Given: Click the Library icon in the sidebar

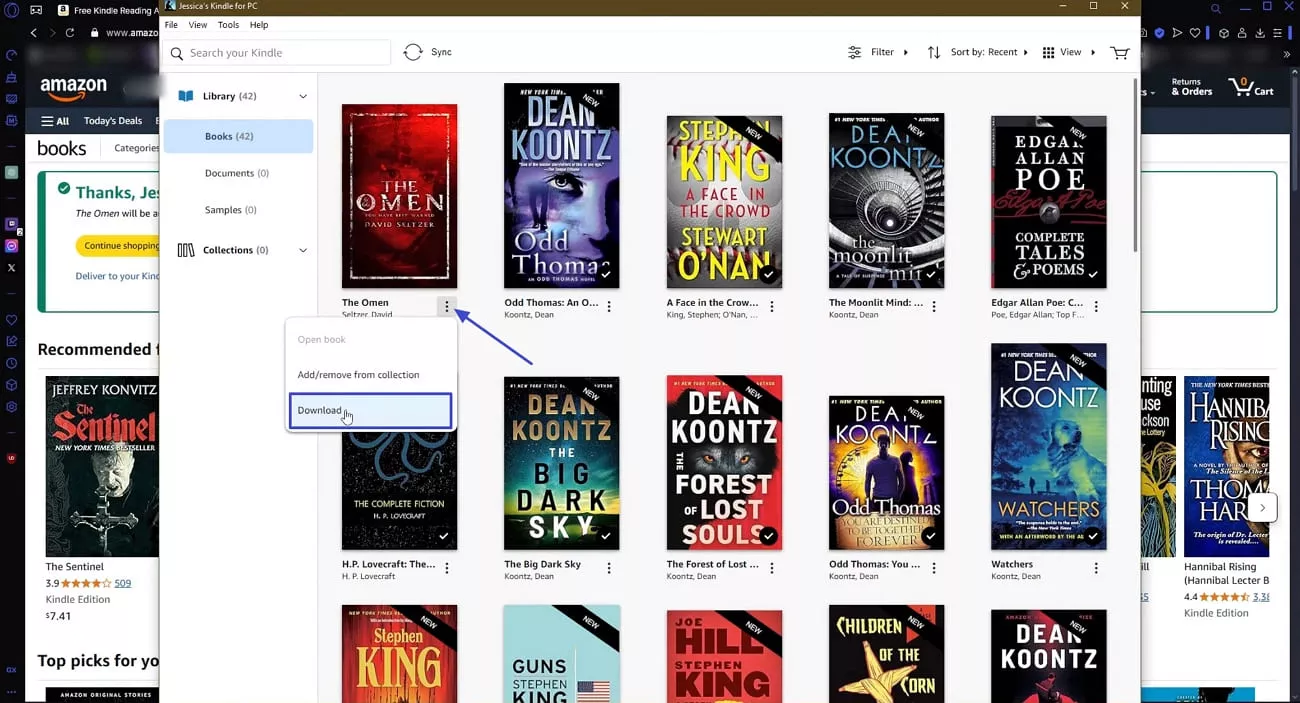Looking at the screenshot, I should coord(186,95).
